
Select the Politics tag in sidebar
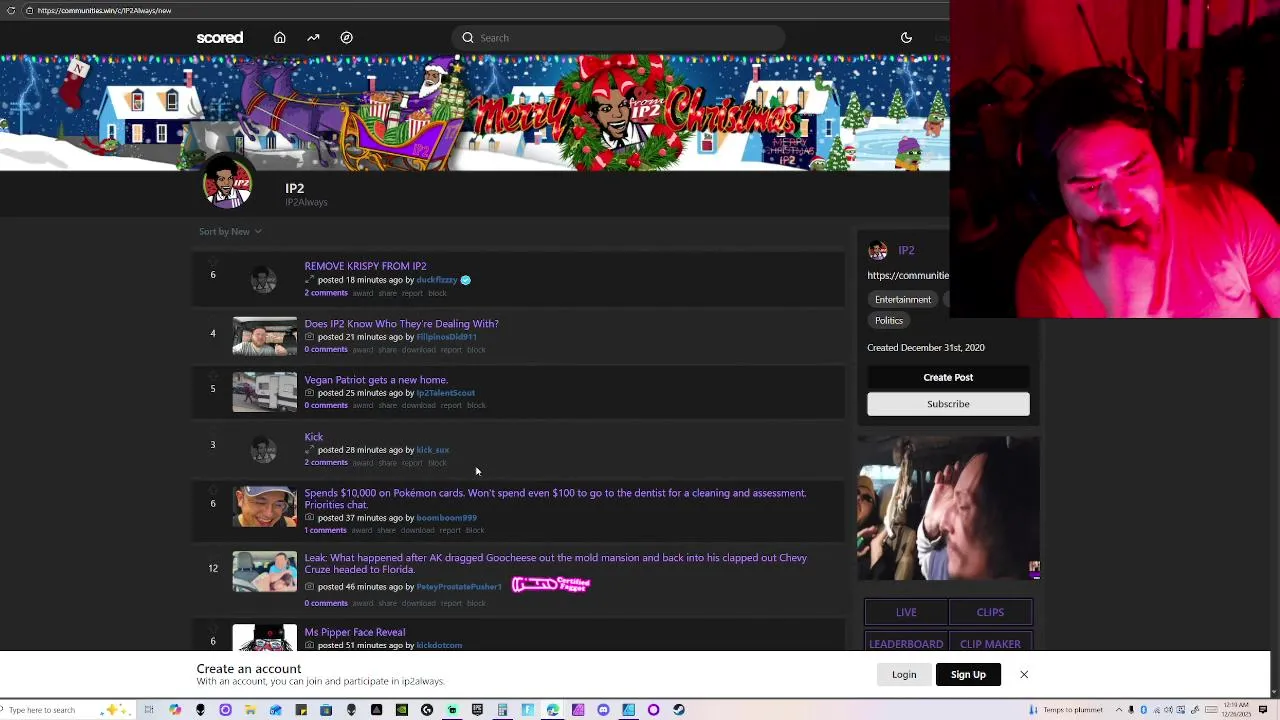tap(889, 320)
